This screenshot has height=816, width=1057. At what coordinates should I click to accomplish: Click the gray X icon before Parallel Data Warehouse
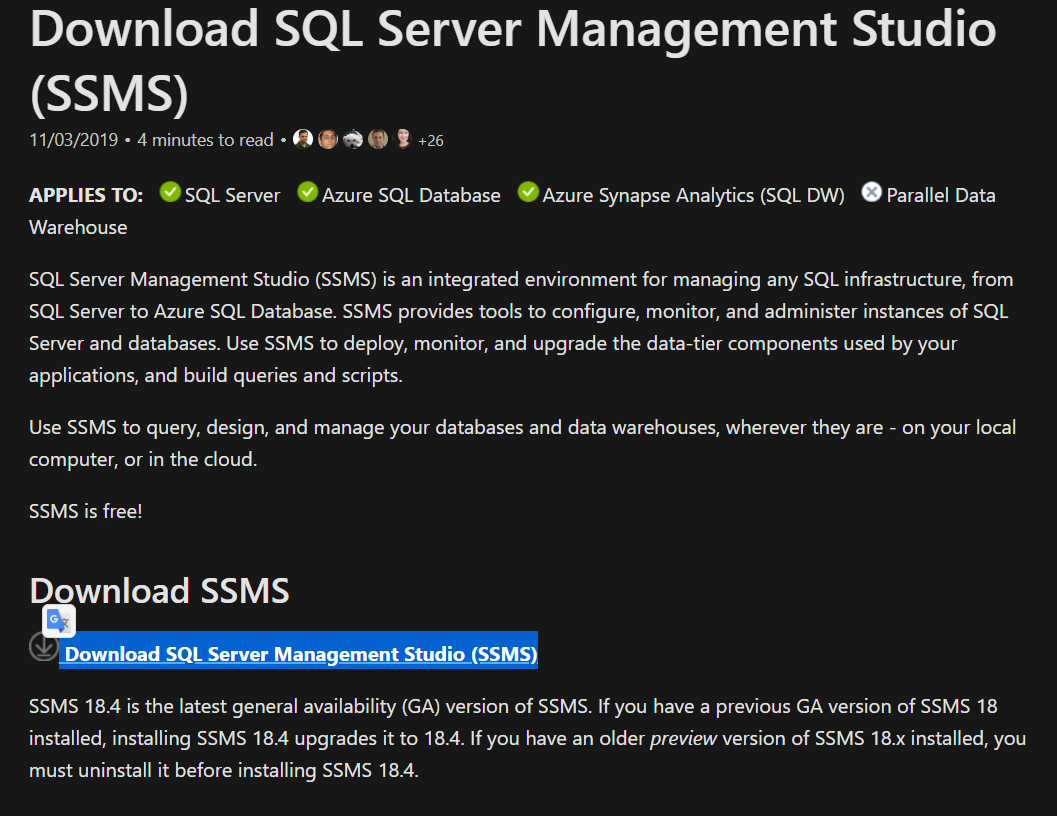coord(872,191)
